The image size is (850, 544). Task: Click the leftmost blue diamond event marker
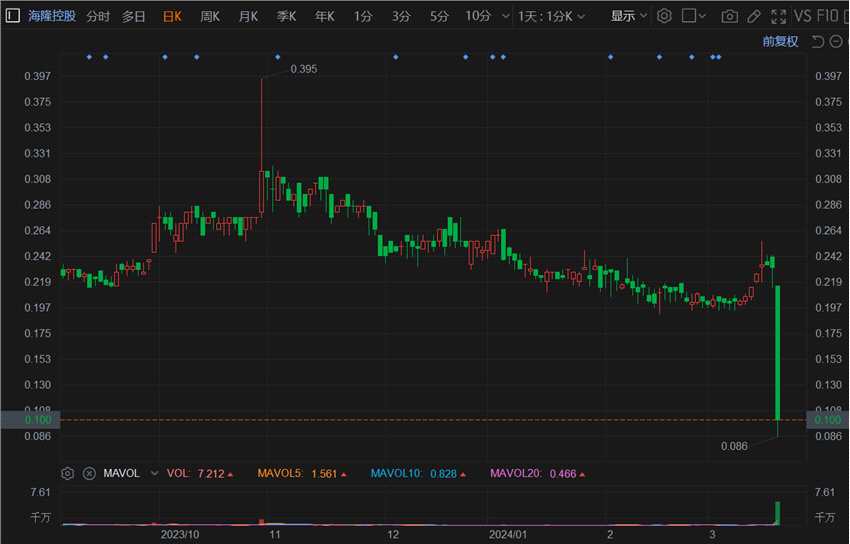(89, 57)
